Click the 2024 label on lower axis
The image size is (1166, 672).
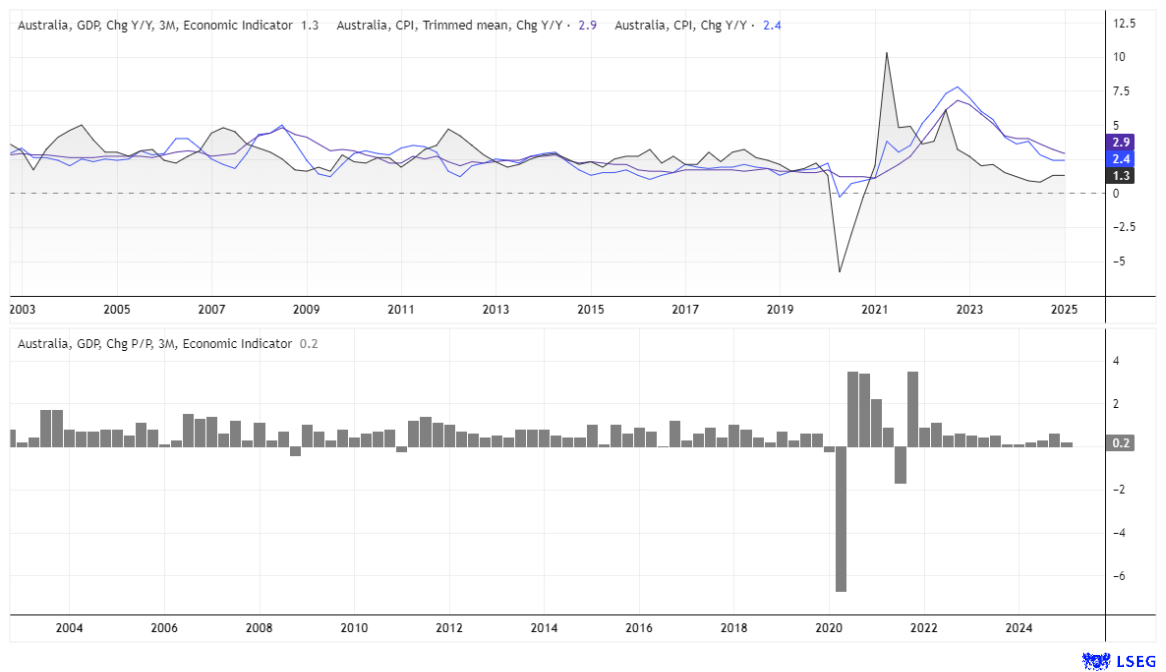[1019, 628]
